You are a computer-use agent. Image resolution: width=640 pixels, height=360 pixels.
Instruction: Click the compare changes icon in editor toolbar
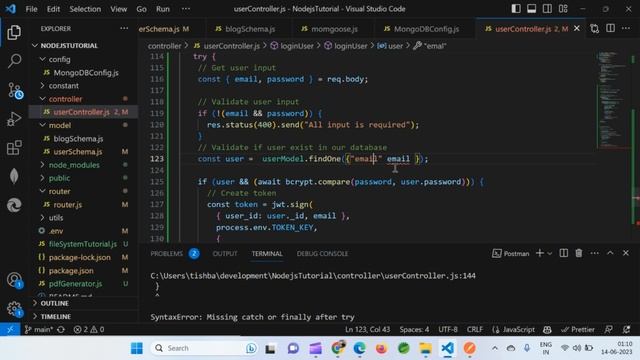594,29
